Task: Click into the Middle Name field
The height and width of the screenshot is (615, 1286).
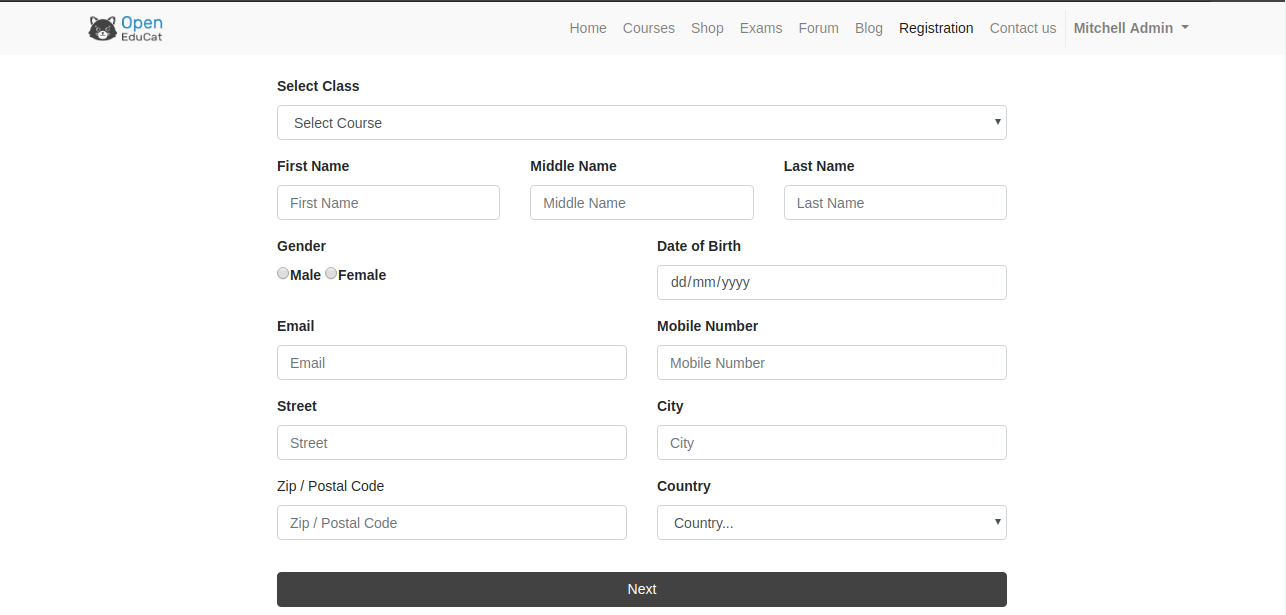Action: [641, 202]
